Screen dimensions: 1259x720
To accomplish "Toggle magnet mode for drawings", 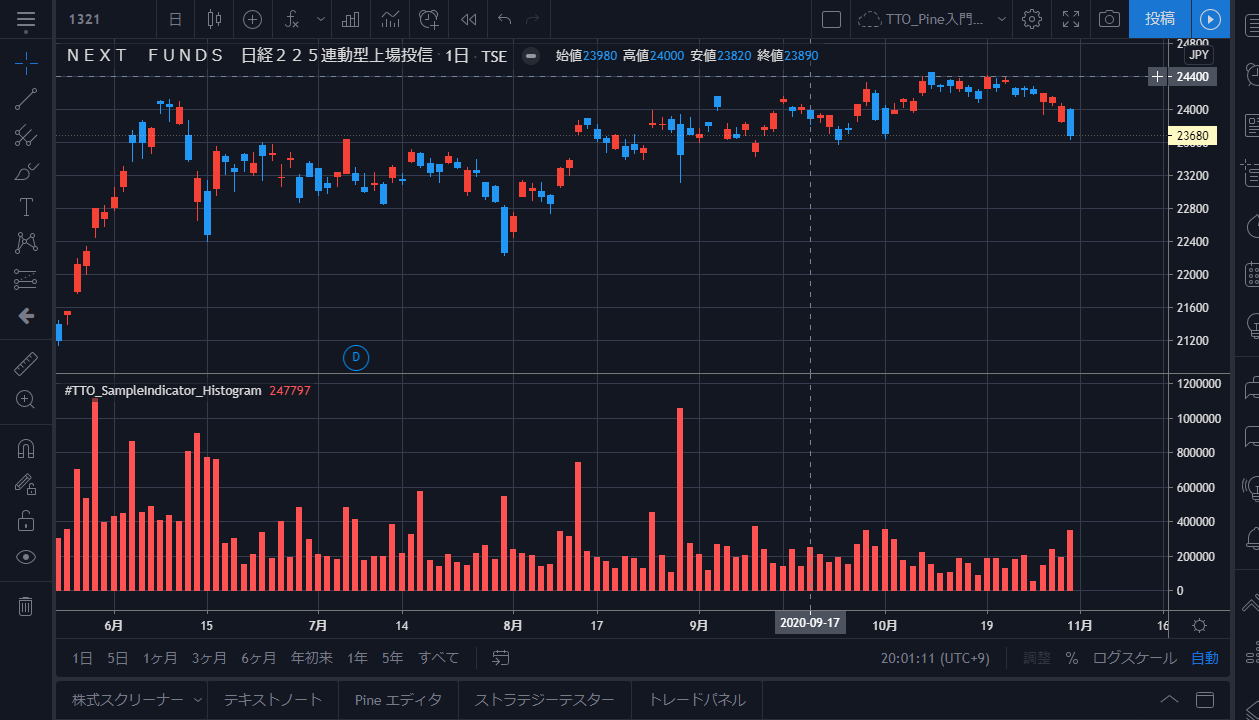I will tap(26, 449).
